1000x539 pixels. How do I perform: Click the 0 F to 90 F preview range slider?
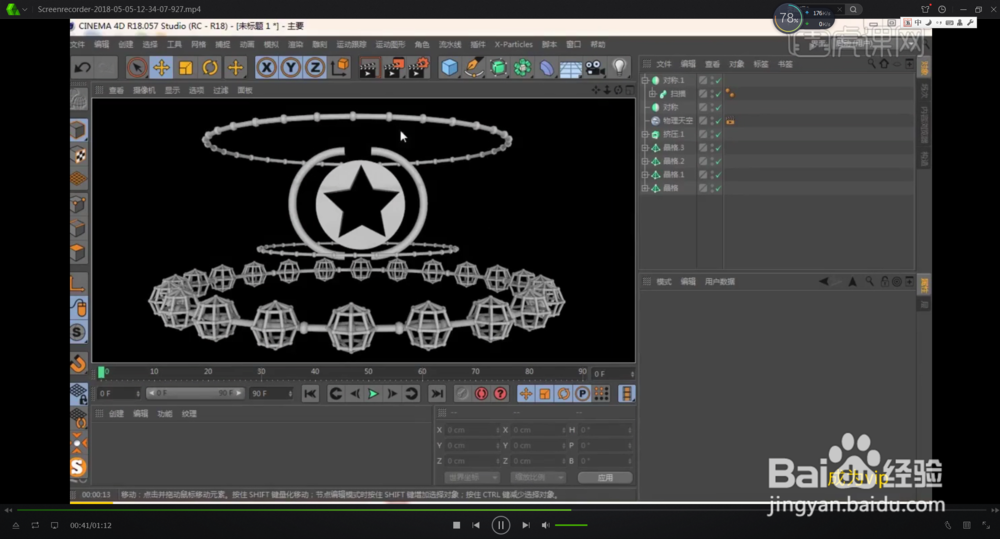click(x=195, y=394)
